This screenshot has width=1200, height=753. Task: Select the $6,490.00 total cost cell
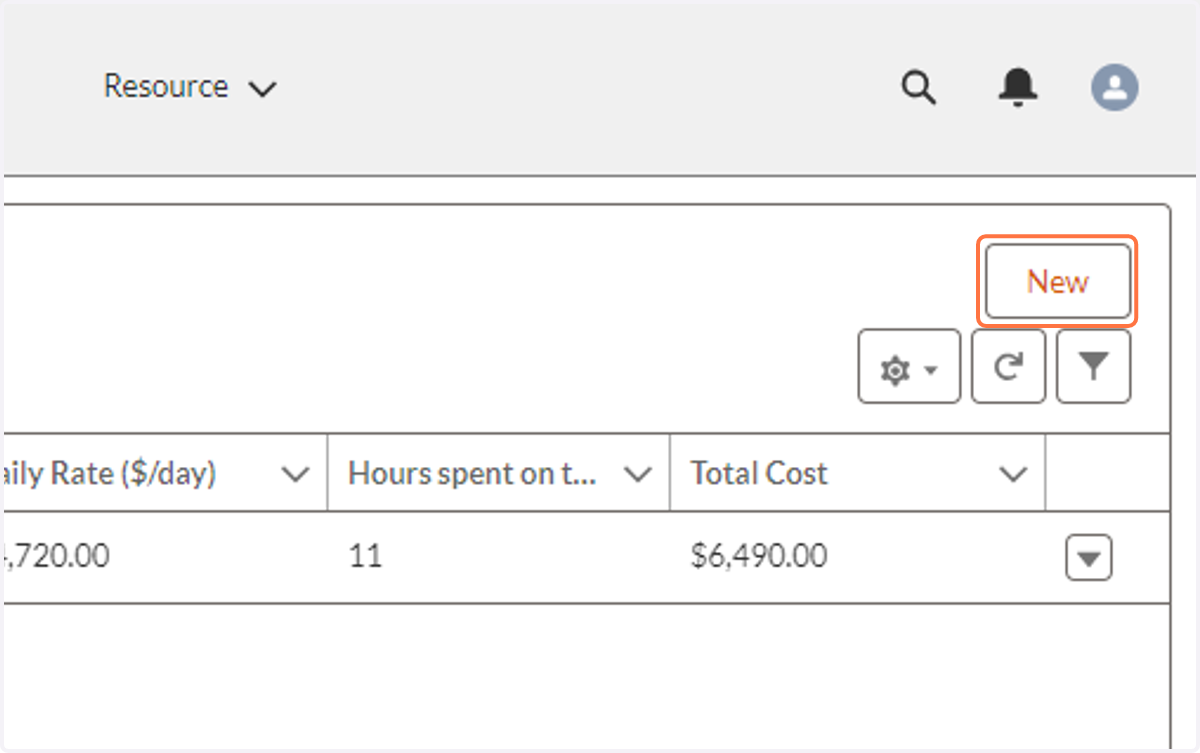click(x=857, y=557)
